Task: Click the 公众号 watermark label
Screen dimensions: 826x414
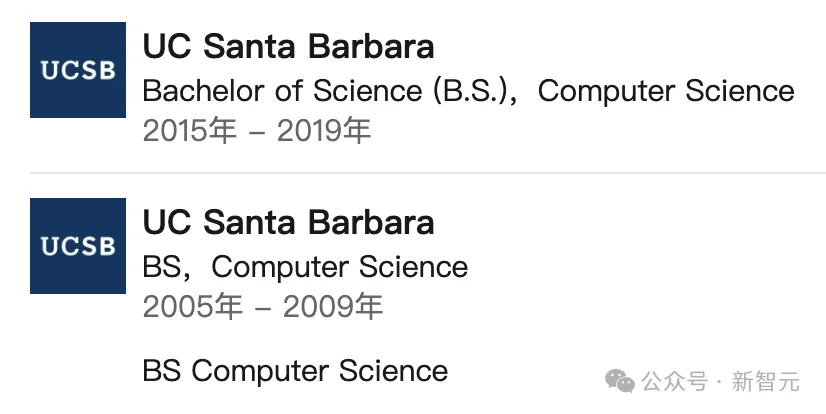Action: pyautogui.click(x=675, y=381)
